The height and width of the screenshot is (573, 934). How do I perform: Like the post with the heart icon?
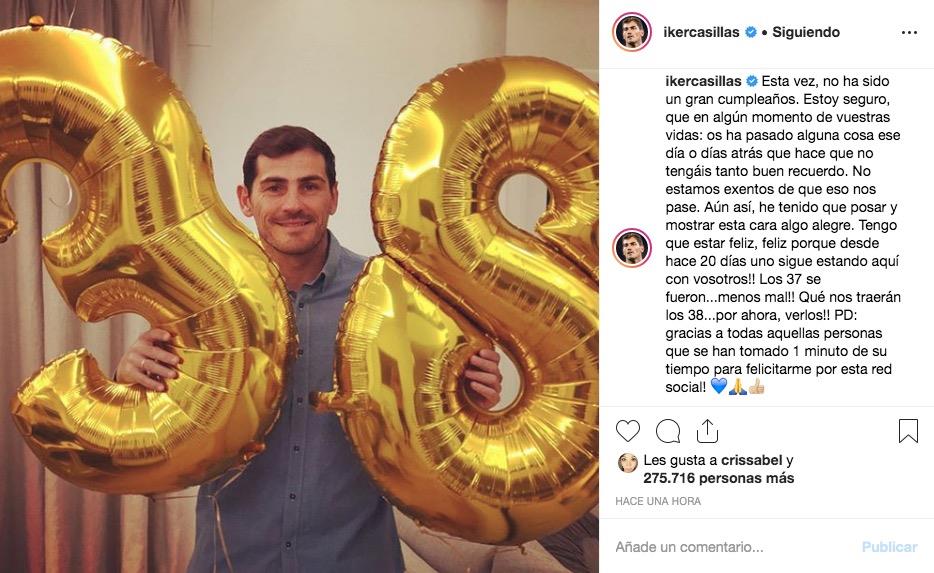628,431
